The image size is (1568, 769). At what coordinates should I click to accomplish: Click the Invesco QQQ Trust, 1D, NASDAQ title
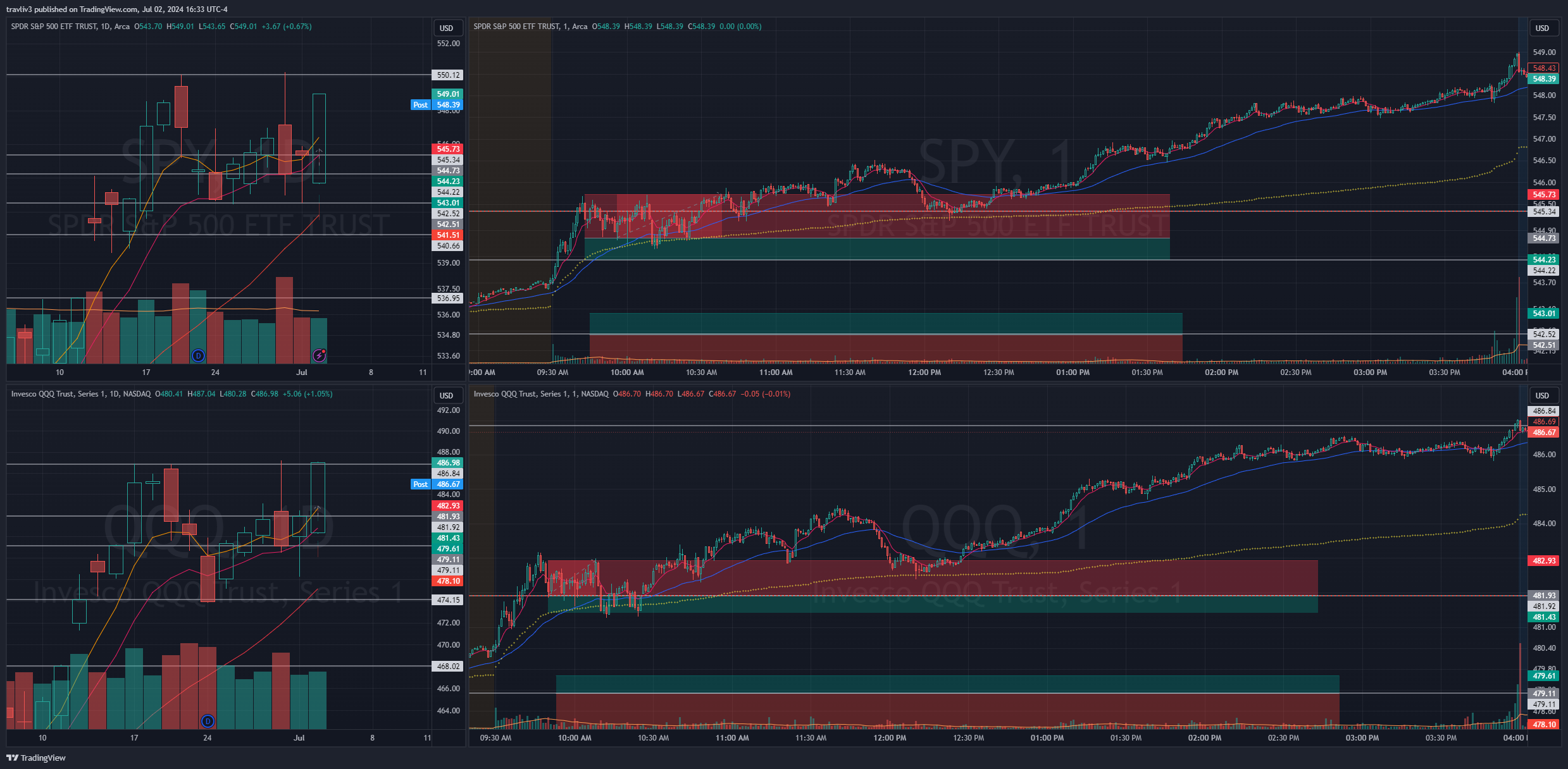point(81,394)
